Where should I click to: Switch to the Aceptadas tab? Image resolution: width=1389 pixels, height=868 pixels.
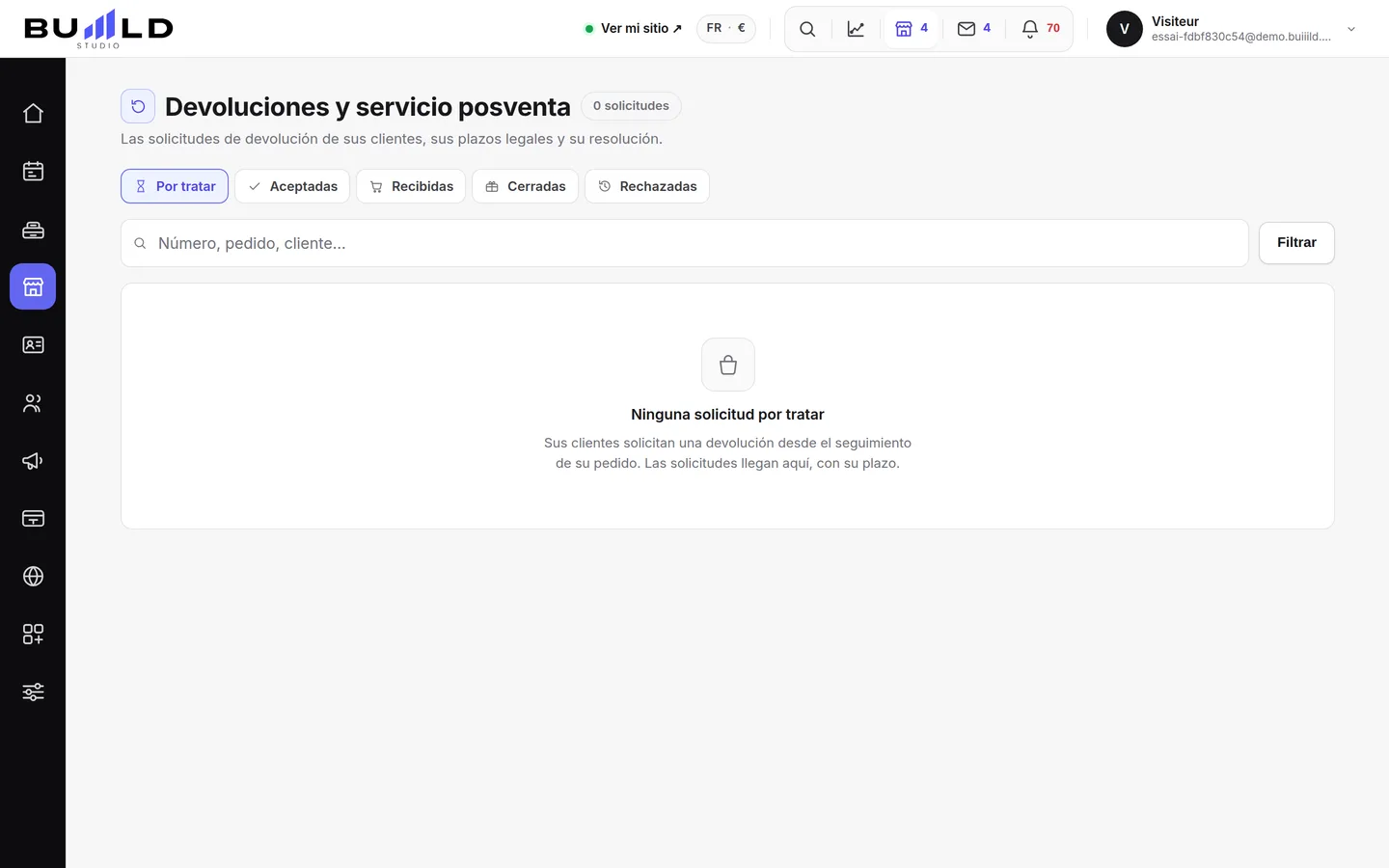[x=292, y=186]
